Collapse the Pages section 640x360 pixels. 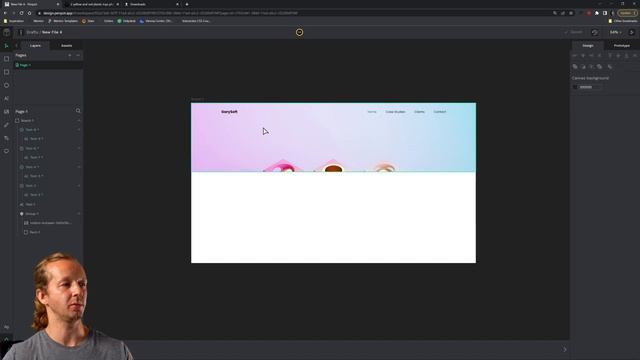click(78, 55)
